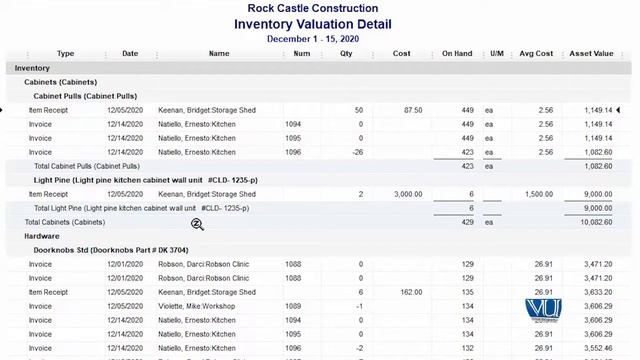Click the on-hand value 132

tap(467, 348)
